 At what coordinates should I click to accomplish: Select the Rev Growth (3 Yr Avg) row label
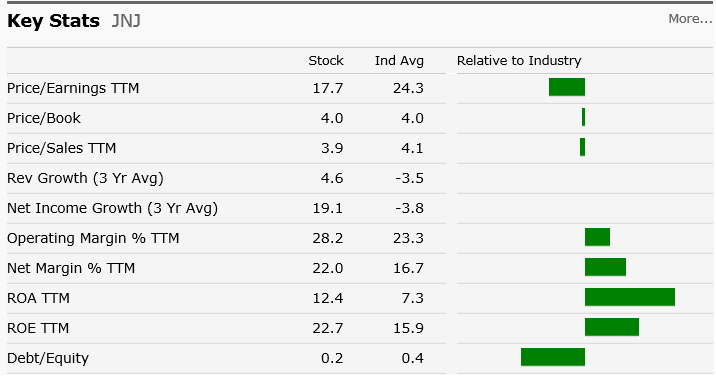pyautogui.click(x=85, y=178)
